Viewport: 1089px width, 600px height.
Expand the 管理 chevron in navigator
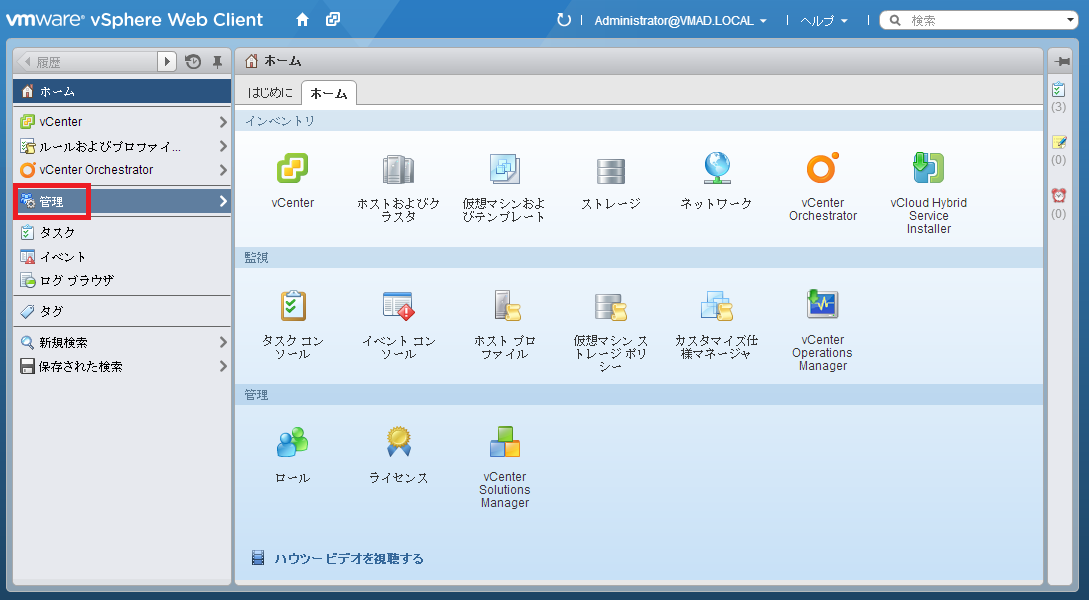pos(223,201)
